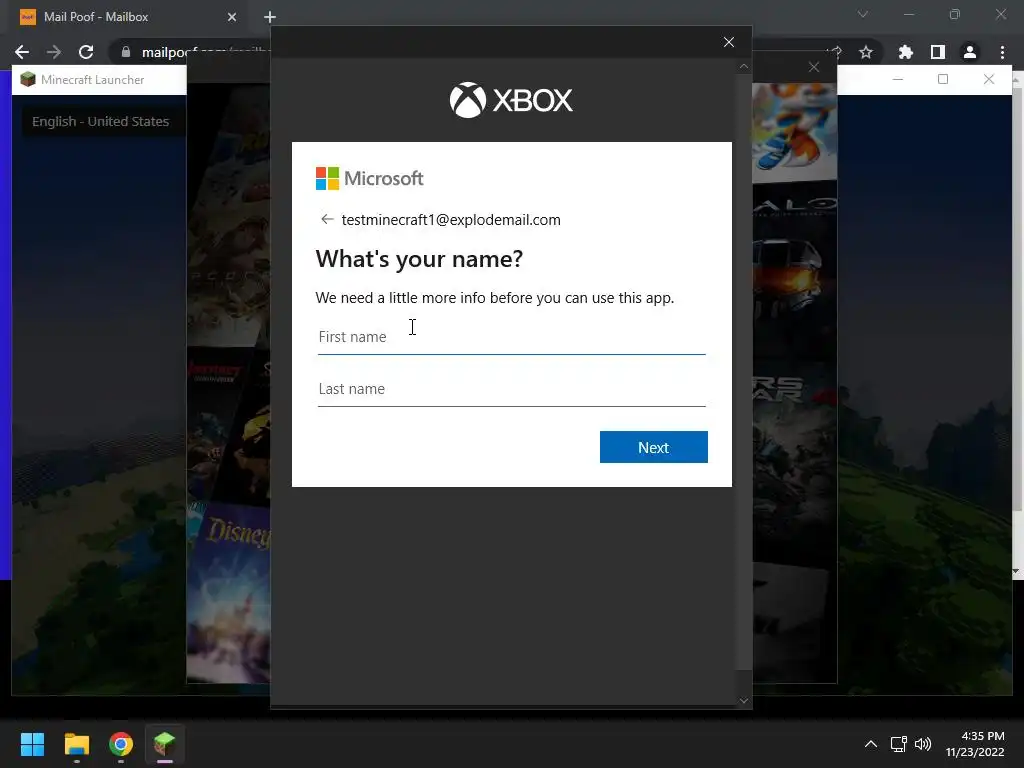1024x768 pixels.
Task: Close the Mail Poof browser tab
Action: [x=232, y=17]
